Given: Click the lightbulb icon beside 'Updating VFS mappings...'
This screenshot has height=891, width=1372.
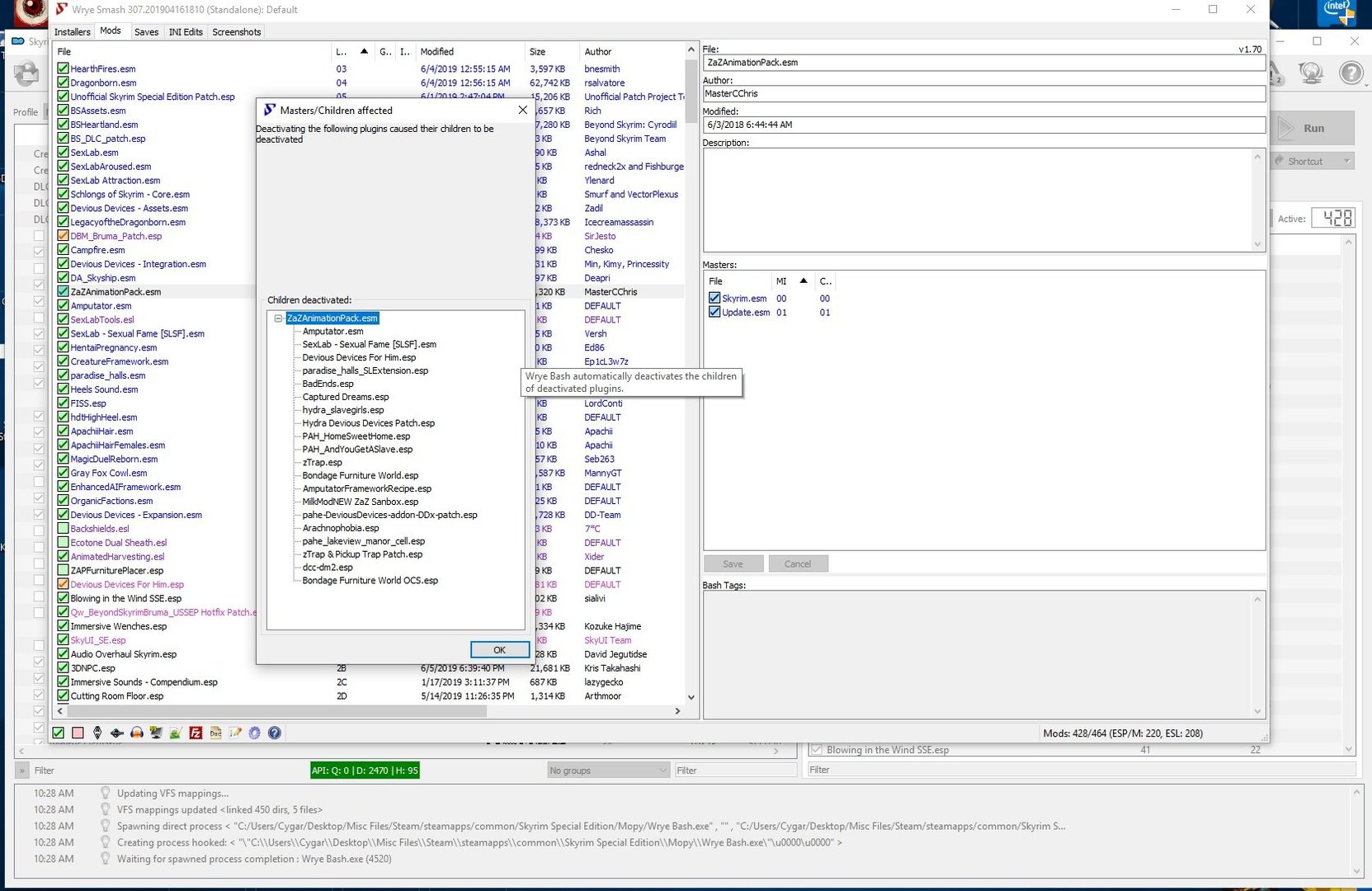Looking at the screenshot, I should 106,793.
